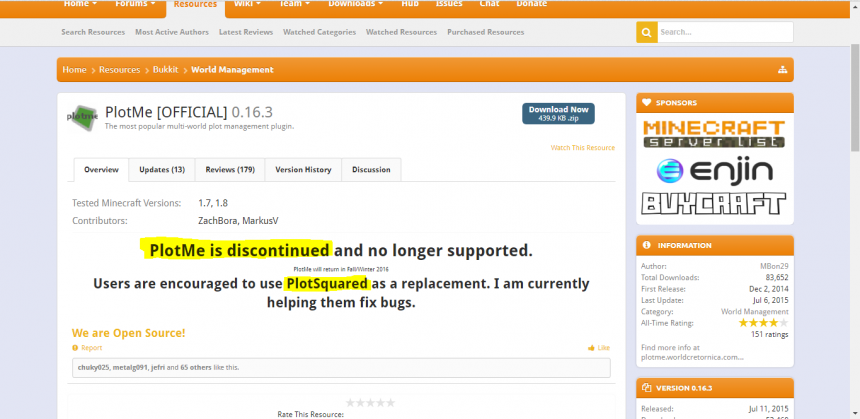
Task: Click World Management in the breadcrumb
Action: (232, 70)
